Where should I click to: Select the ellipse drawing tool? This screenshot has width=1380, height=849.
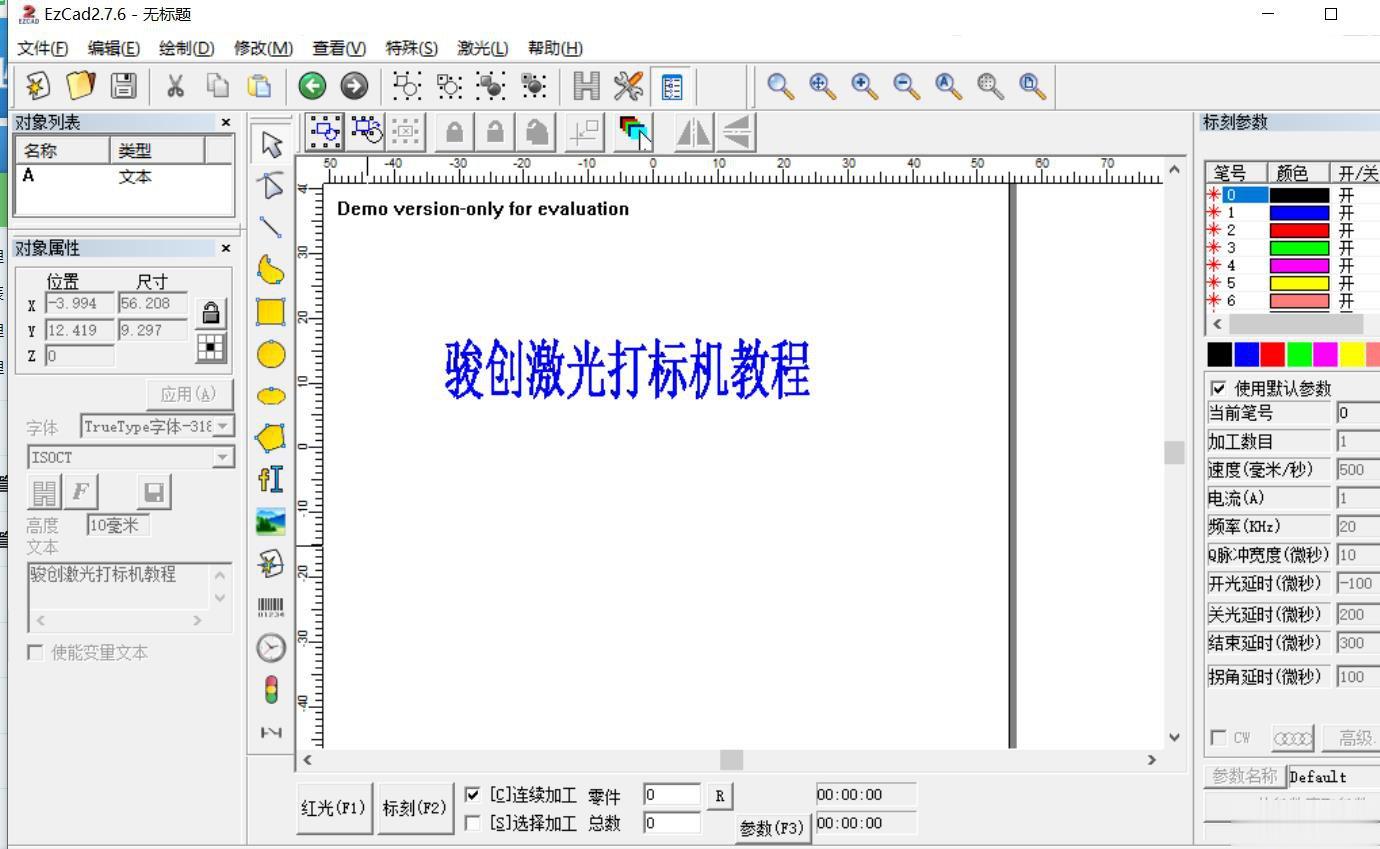point(271,396)
